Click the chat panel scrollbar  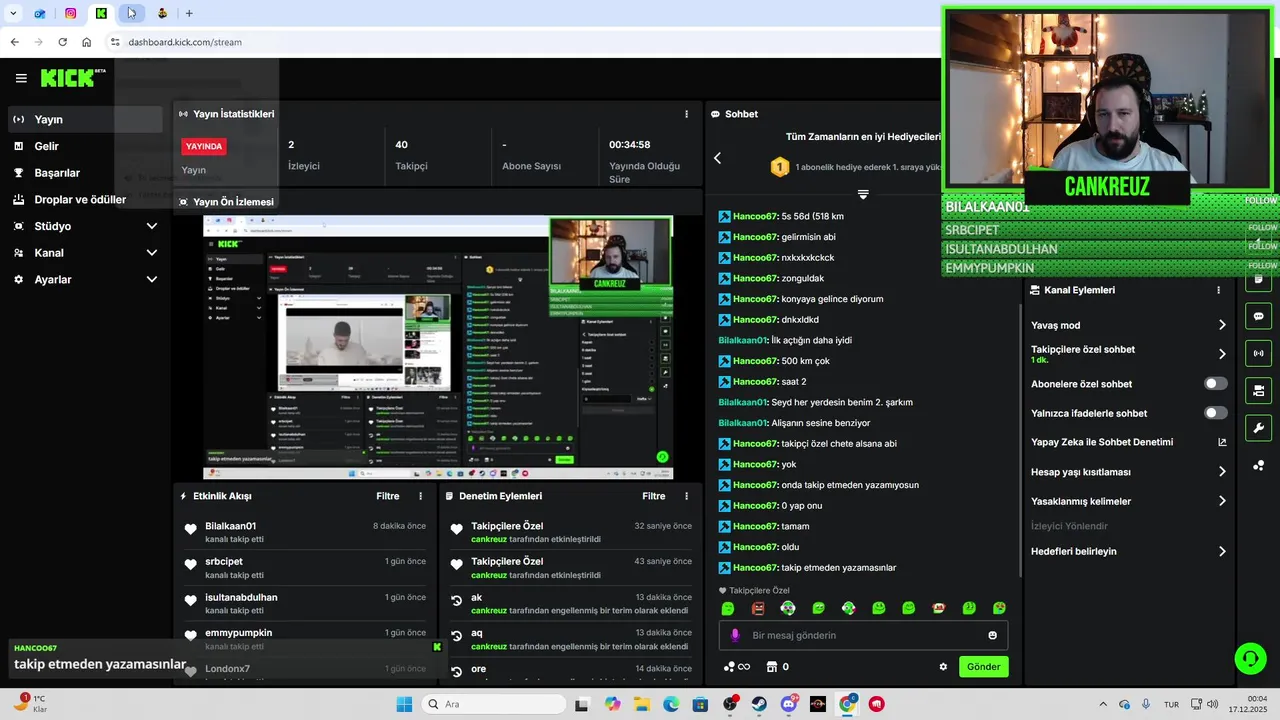click(1020, 440)
